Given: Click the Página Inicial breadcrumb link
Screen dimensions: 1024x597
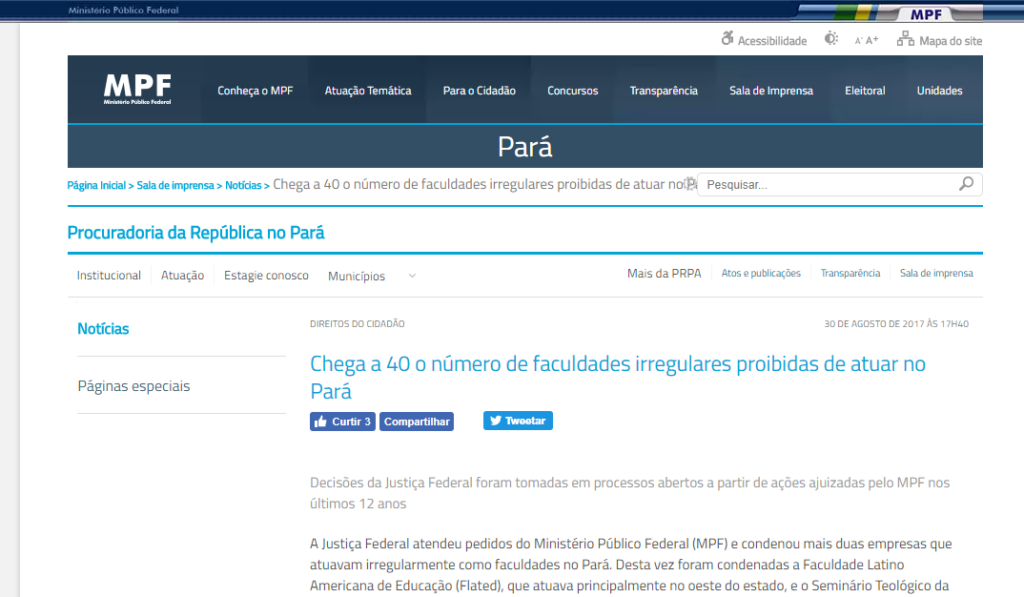Looking at the screenshot, I should [x=96, y=185].
